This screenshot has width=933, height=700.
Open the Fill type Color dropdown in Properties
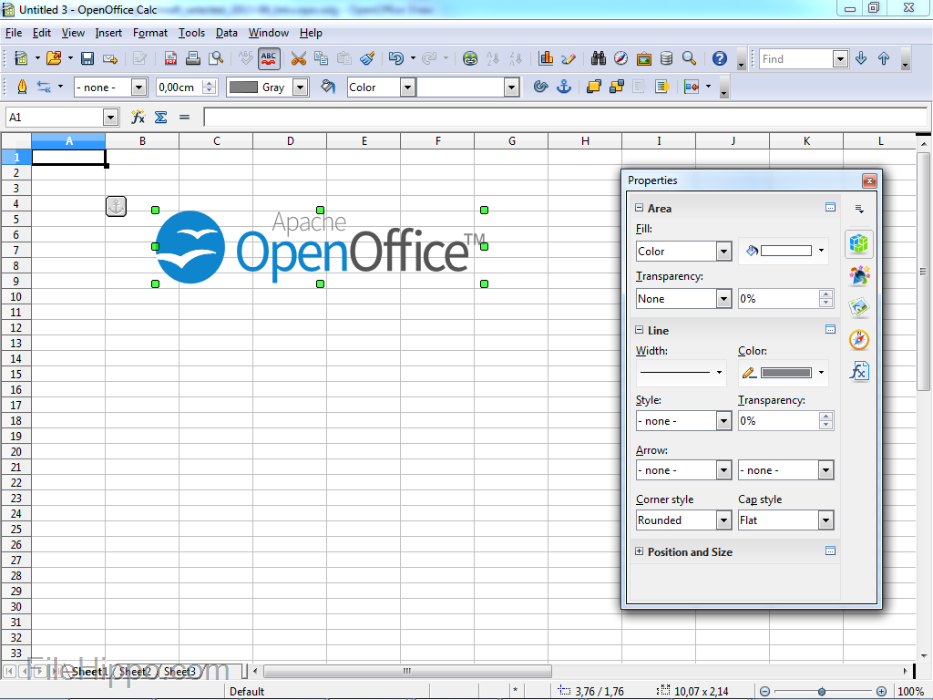(724, 251)
